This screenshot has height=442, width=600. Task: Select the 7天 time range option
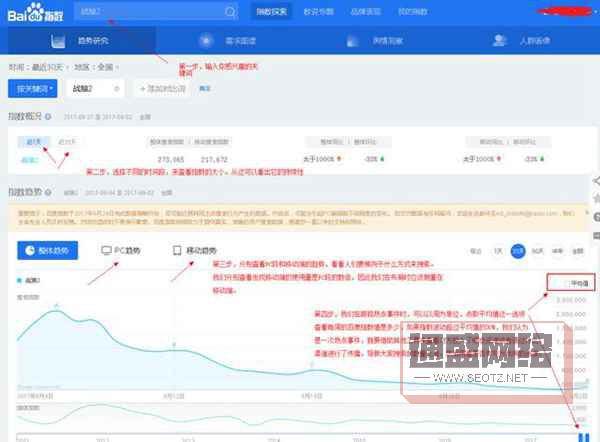(x=498, y=251)
